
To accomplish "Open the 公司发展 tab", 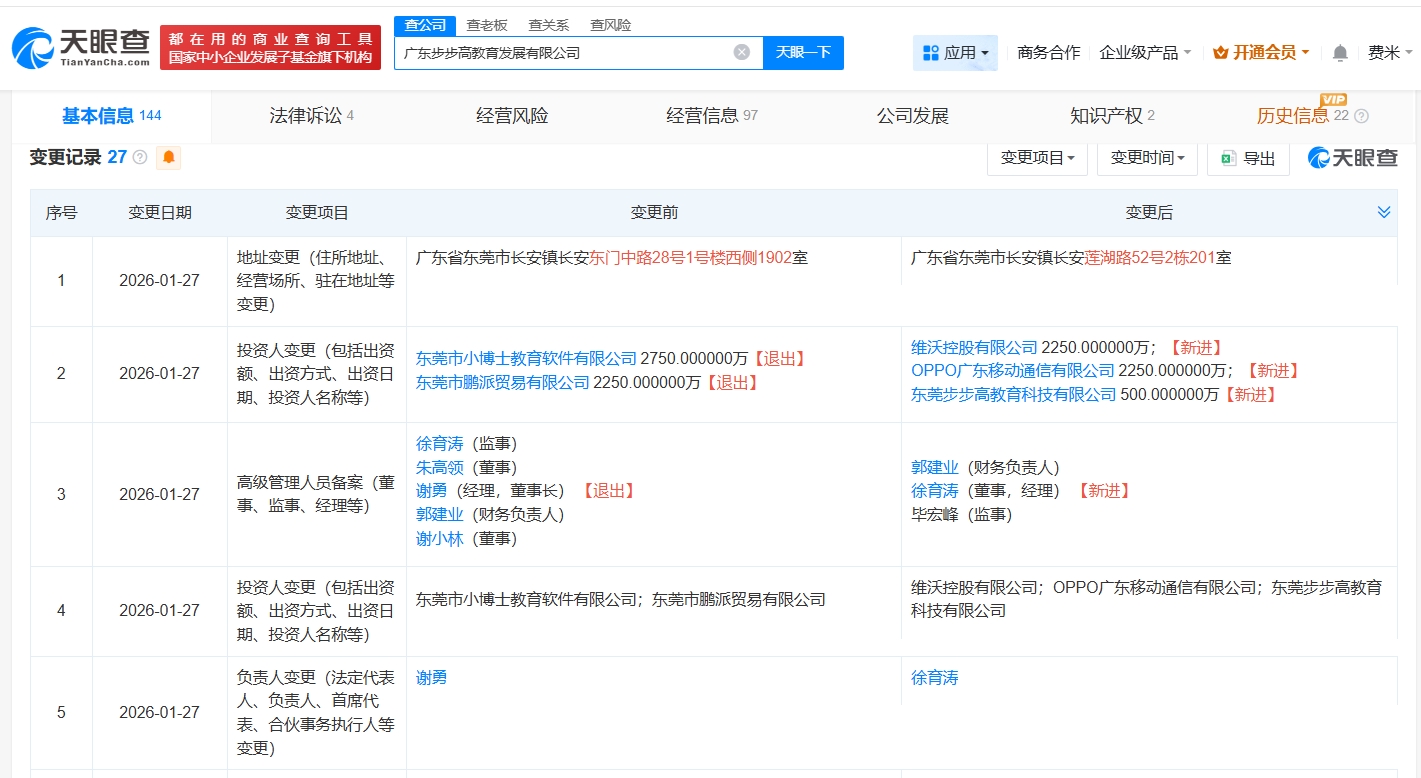I will point(912,116).
